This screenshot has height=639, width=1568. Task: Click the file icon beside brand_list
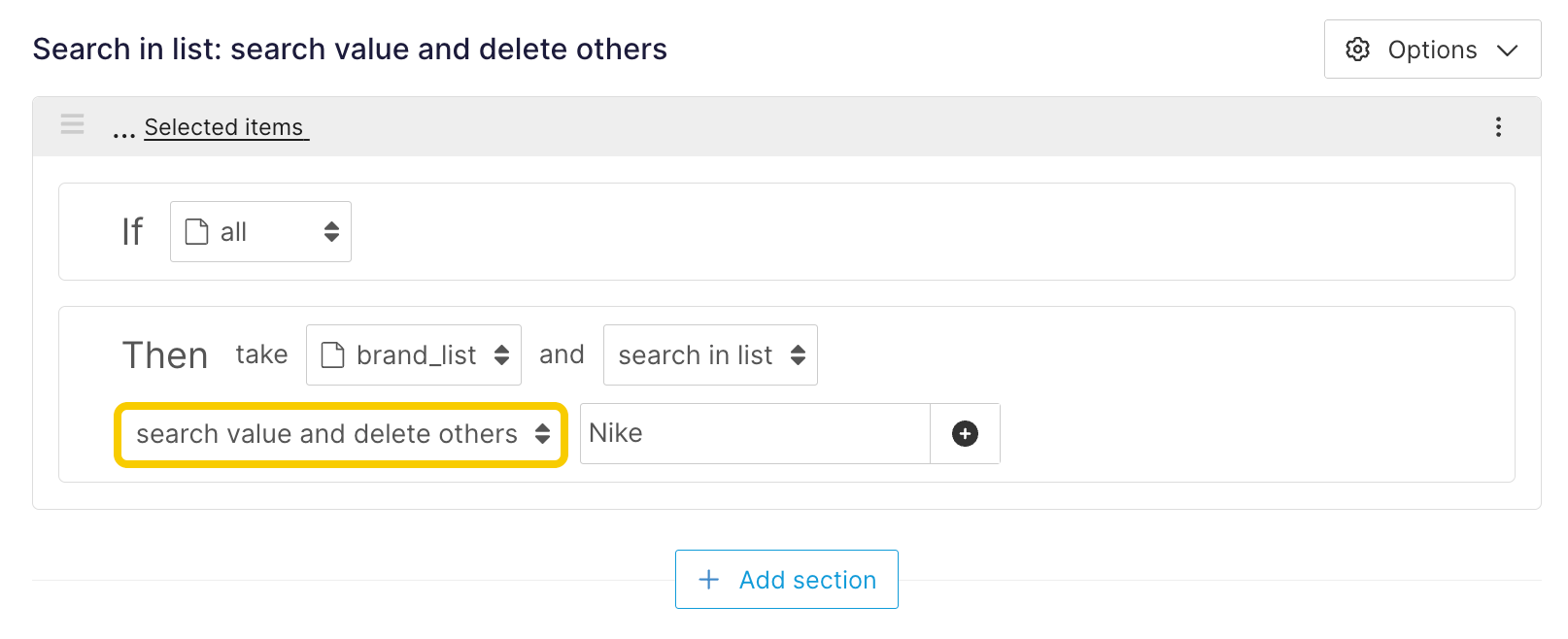tap(333, 355)
